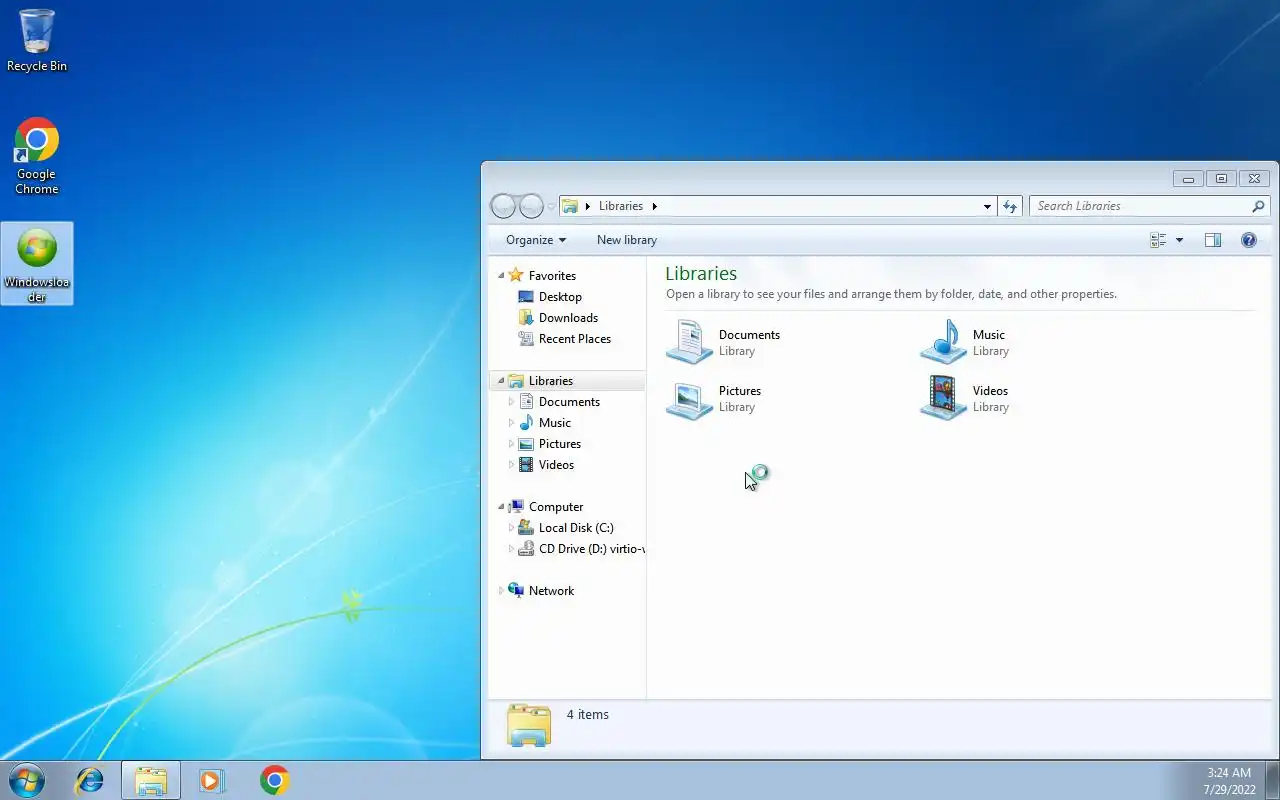Expand Documents tree node arrow
This screenshot has height=800, width=1280.
pos(511,402)
